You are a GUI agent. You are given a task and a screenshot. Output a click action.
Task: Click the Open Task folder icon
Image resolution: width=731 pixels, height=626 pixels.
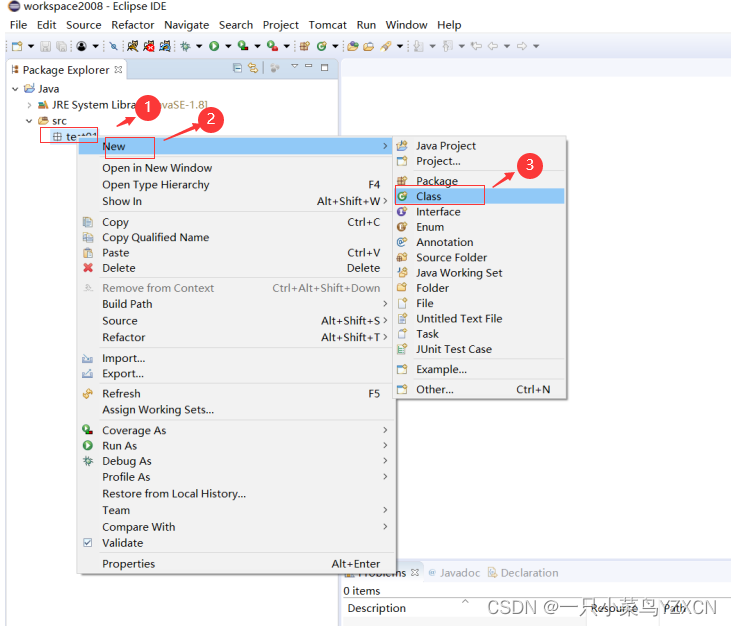(x=368, y=46)
